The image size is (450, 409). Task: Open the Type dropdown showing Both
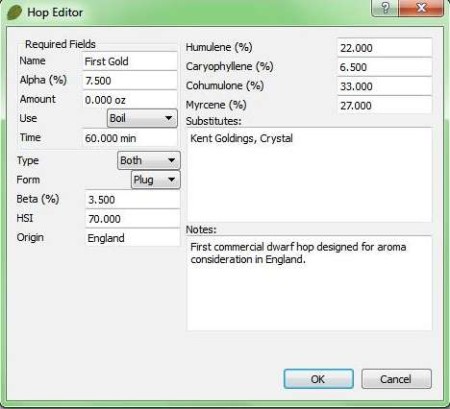pos(149,160)
